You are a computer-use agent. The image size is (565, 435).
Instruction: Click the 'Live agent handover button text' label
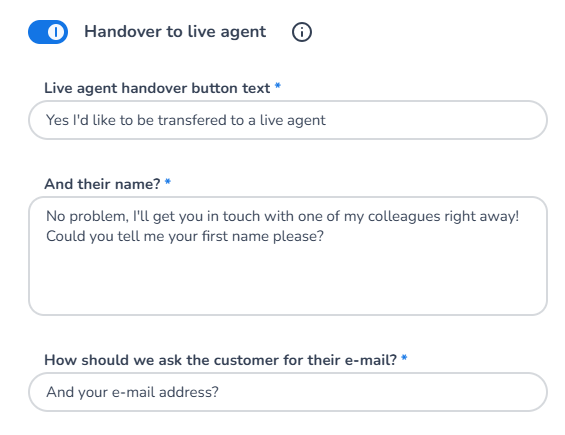[x=157, y=88]
